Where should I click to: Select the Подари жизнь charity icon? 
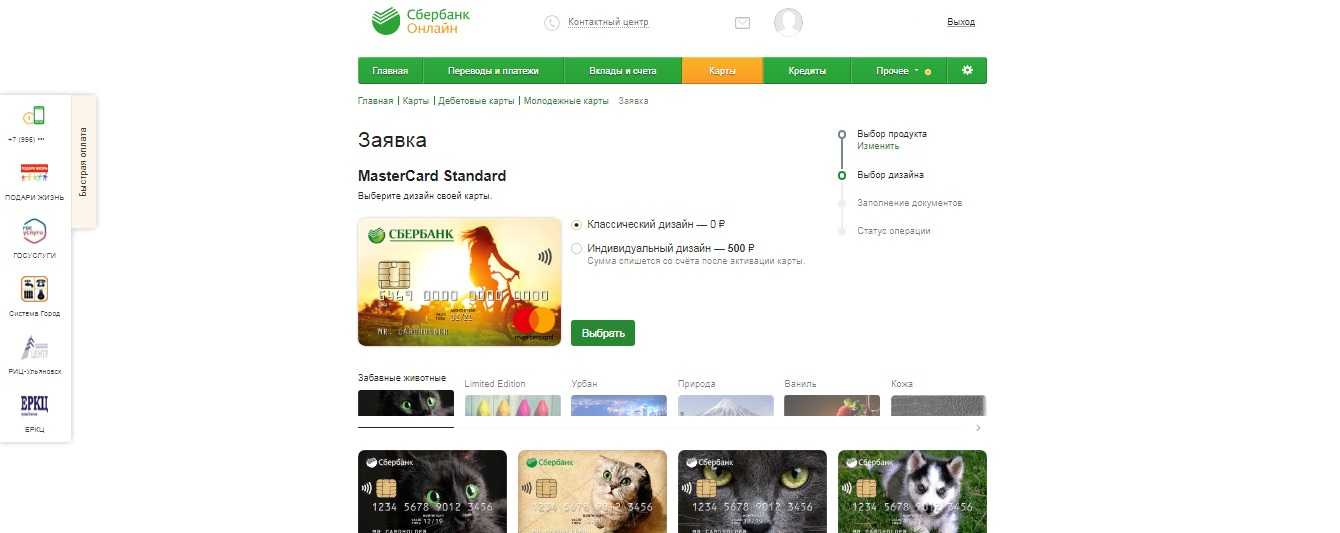tap(35, 174)
